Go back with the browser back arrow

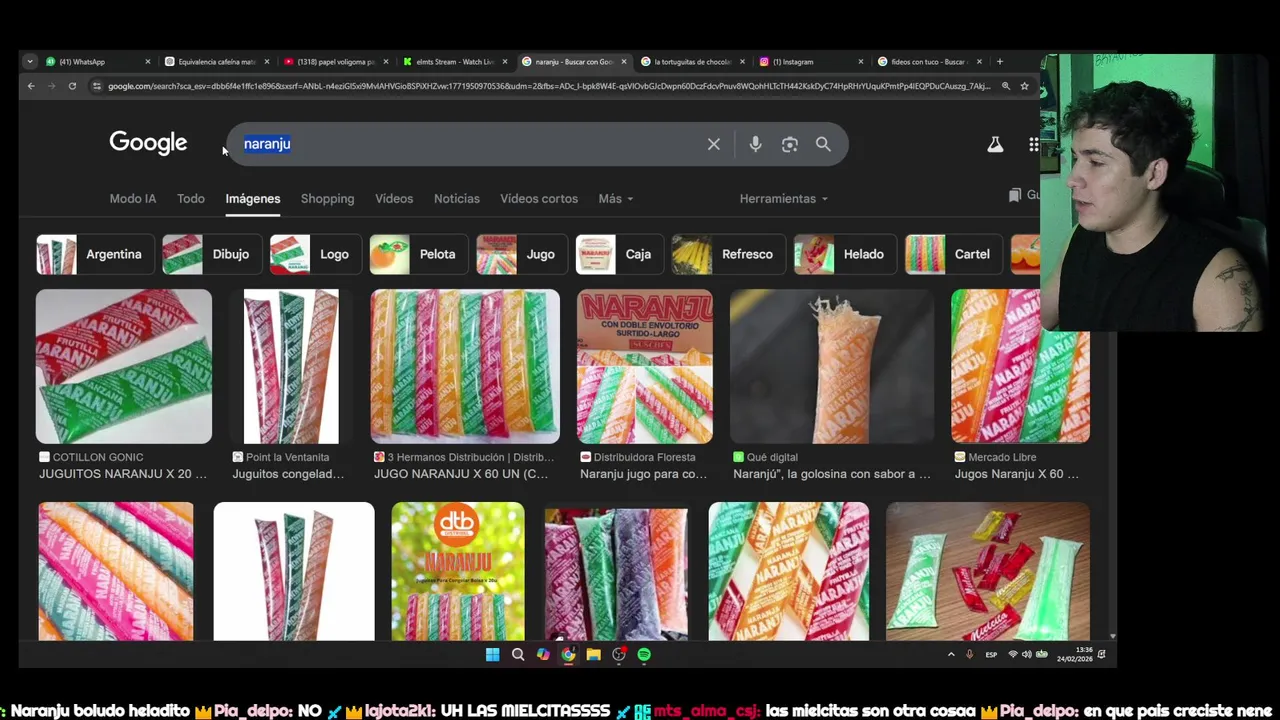(x=31, y=86)
